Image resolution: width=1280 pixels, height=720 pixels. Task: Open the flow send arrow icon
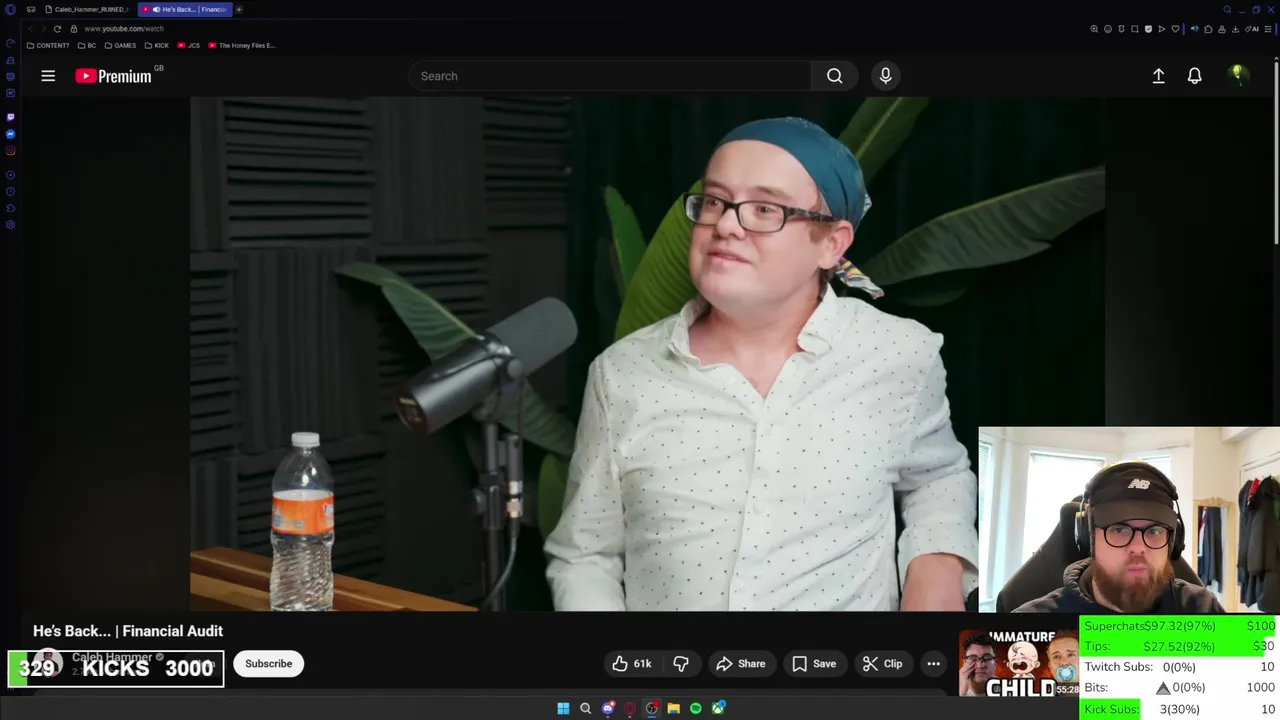click(1162, 29)
